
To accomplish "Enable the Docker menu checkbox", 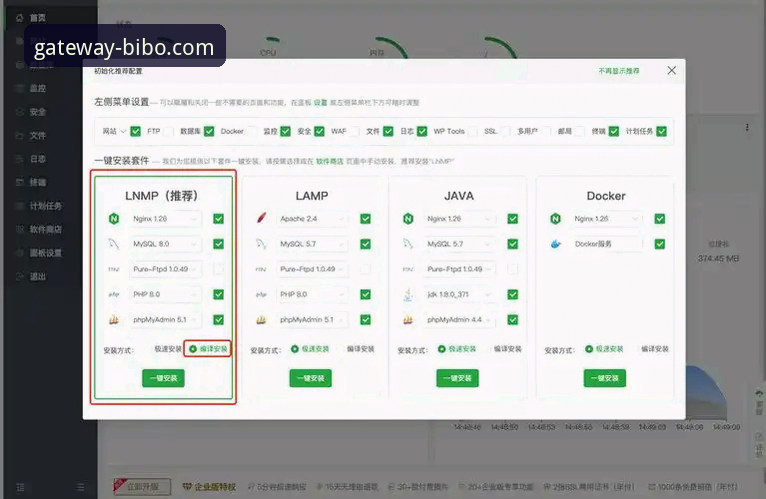I will tap(253, 131).
